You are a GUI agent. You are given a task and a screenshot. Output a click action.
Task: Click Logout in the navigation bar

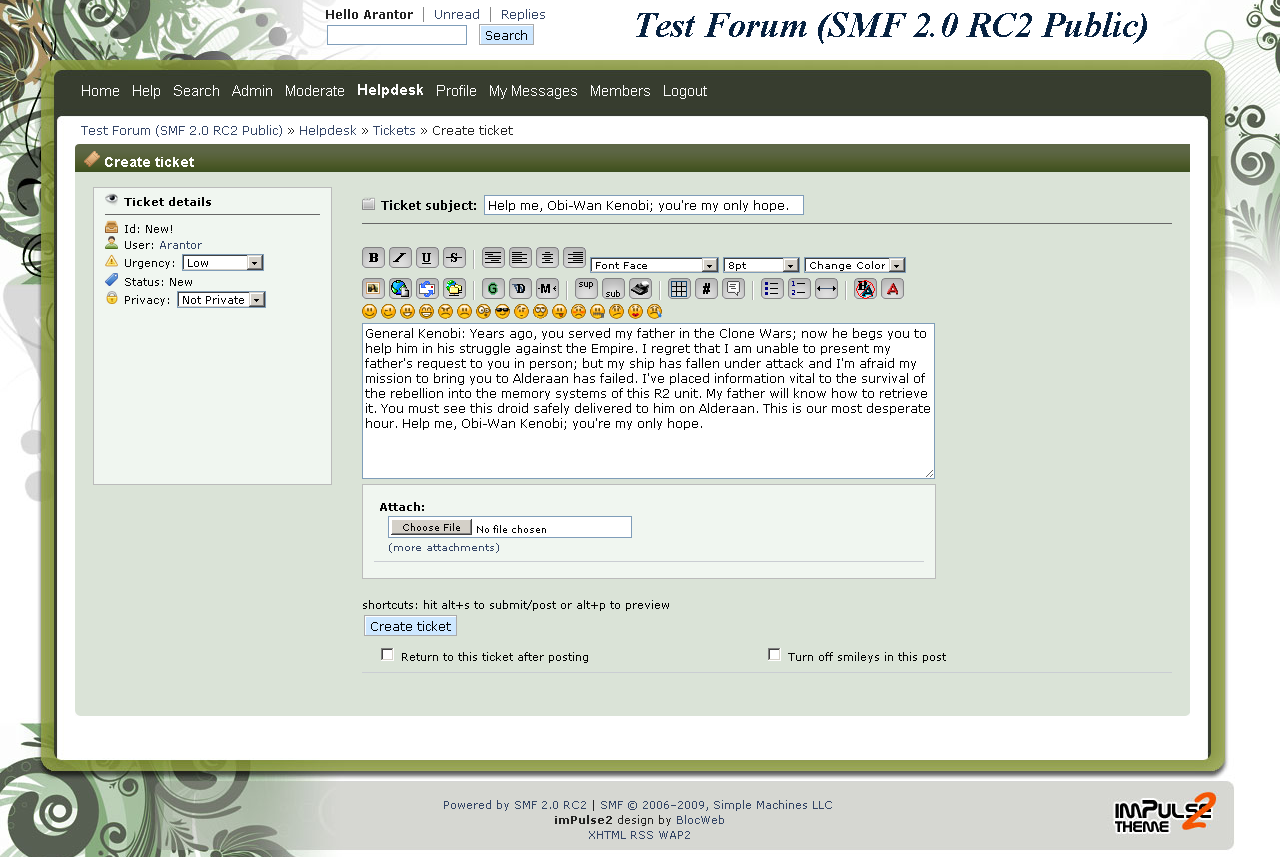[x=685, y=91]
